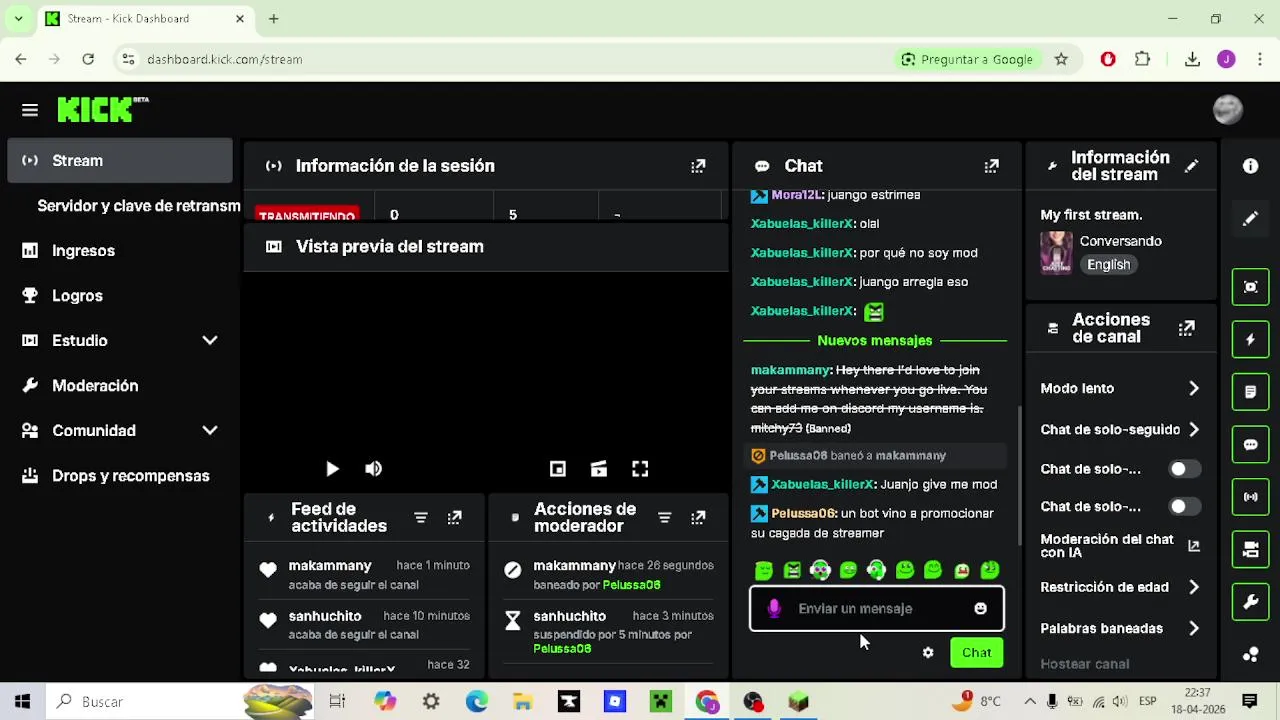Open the account avatar in the Kick header
1280x720 pixels.
1227,110
